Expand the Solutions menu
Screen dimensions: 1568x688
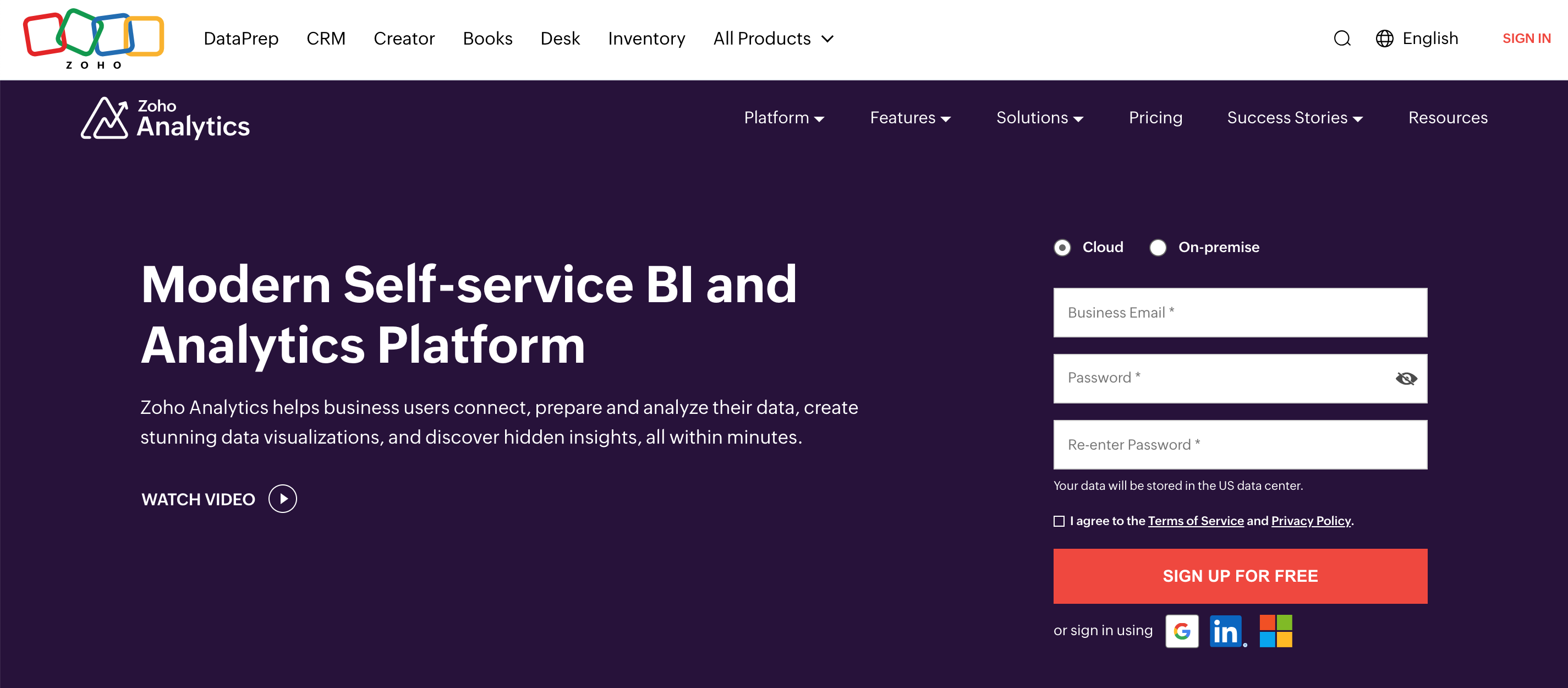[1039, 117]
